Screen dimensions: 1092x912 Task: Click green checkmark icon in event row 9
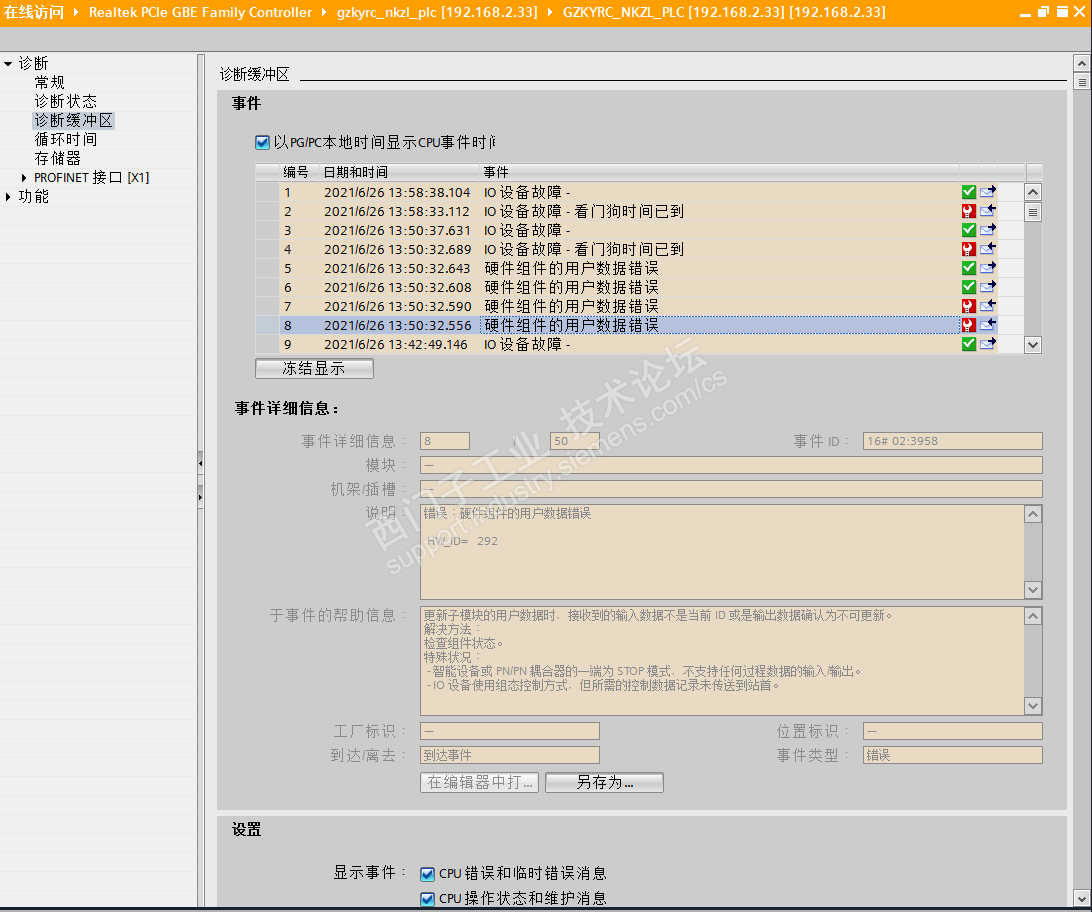click(968, 344)
